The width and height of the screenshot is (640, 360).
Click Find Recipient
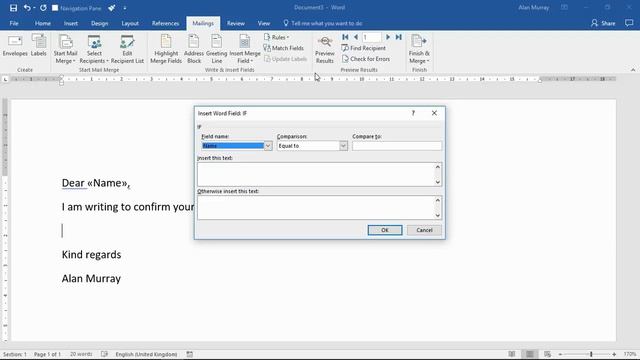(x=363, y=48)
